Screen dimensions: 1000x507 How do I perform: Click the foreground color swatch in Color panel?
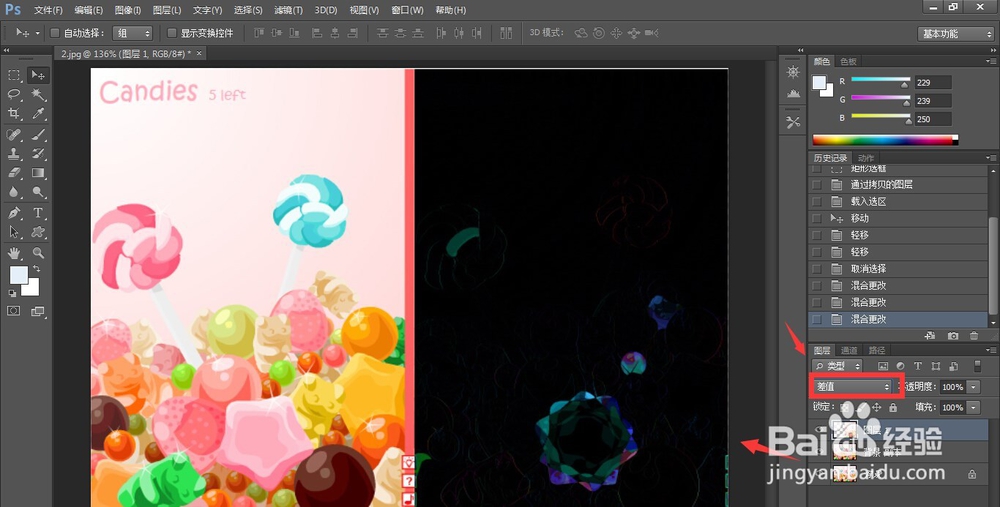819,83
